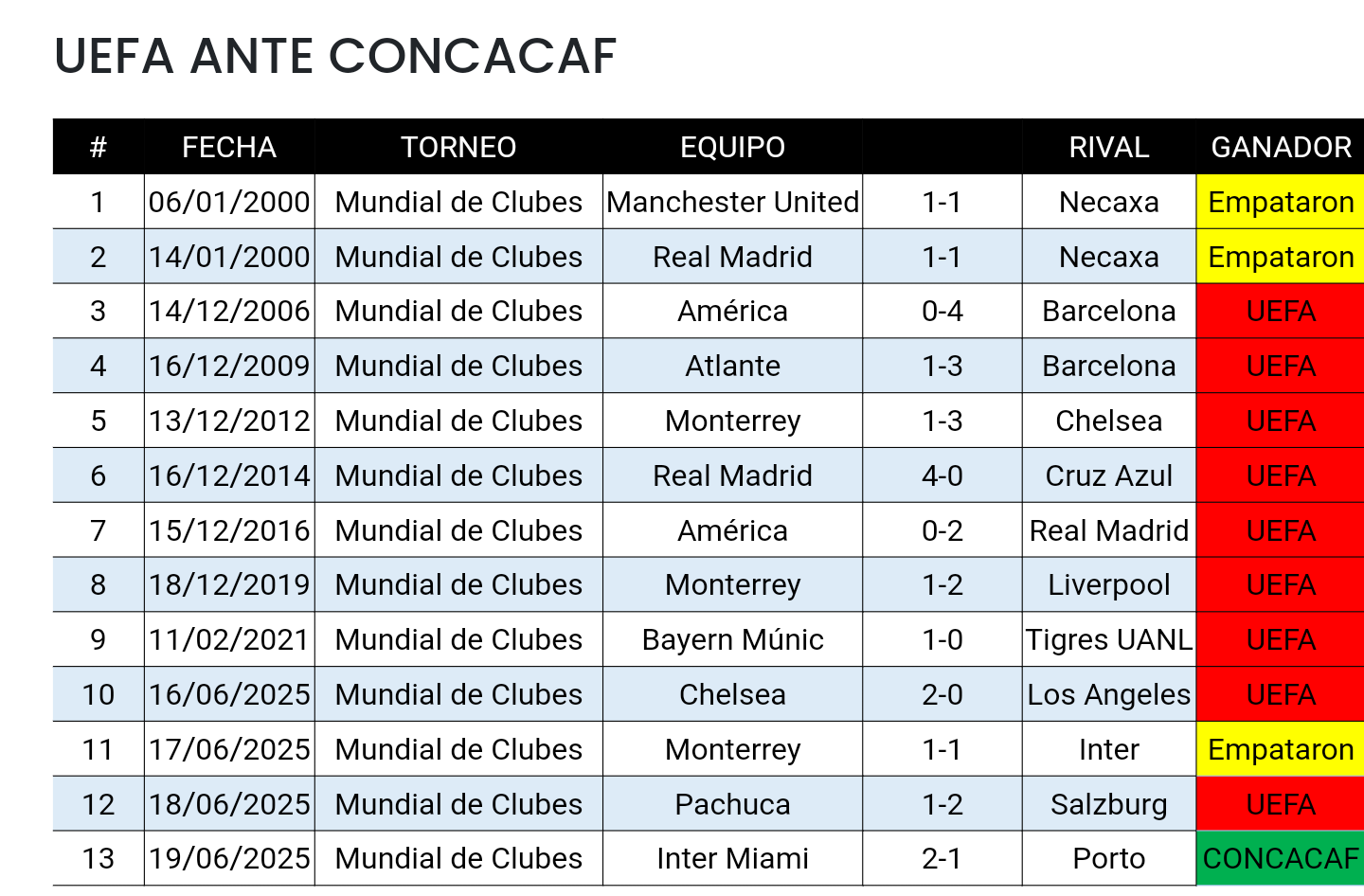The height and width of the screenshot is (896, 1364).
Task: Click the UEFA ANTE CONCACAF title
Action: (x=335, y=56)
